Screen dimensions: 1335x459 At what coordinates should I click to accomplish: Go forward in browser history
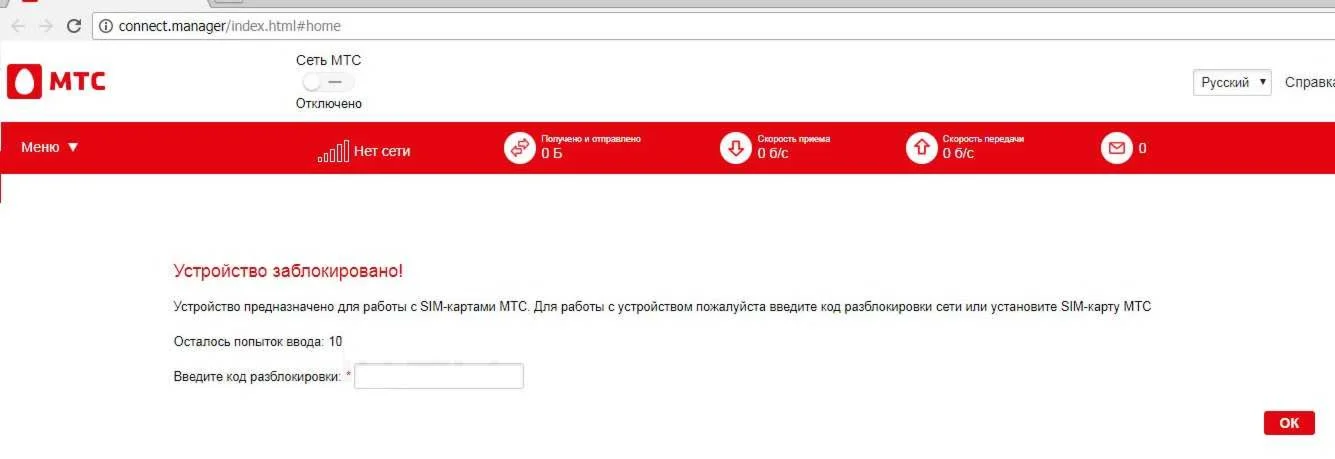point(45,26)
